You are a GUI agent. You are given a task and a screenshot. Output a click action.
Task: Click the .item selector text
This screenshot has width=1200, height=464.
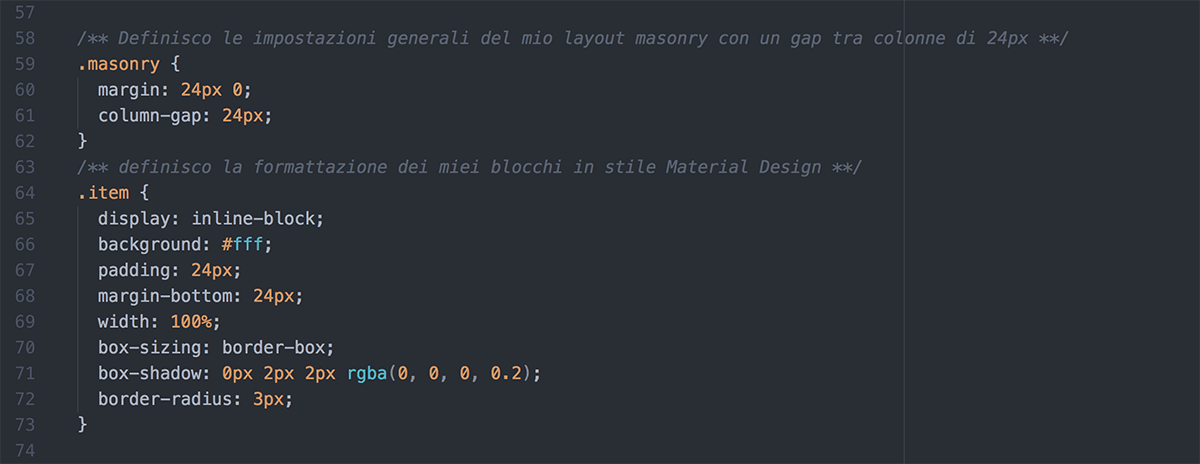click(103, 192)
